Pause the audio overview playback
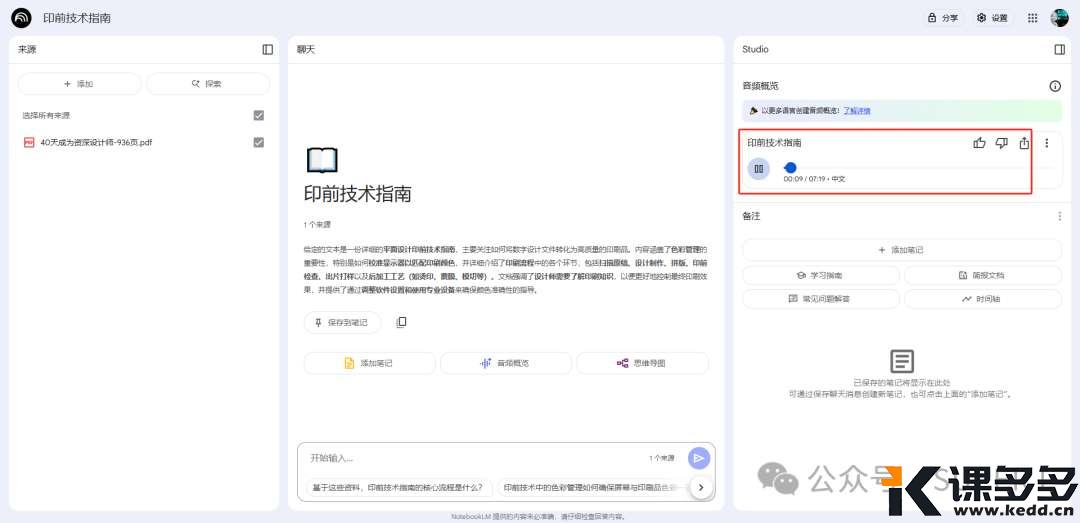 tap(759, 169)
